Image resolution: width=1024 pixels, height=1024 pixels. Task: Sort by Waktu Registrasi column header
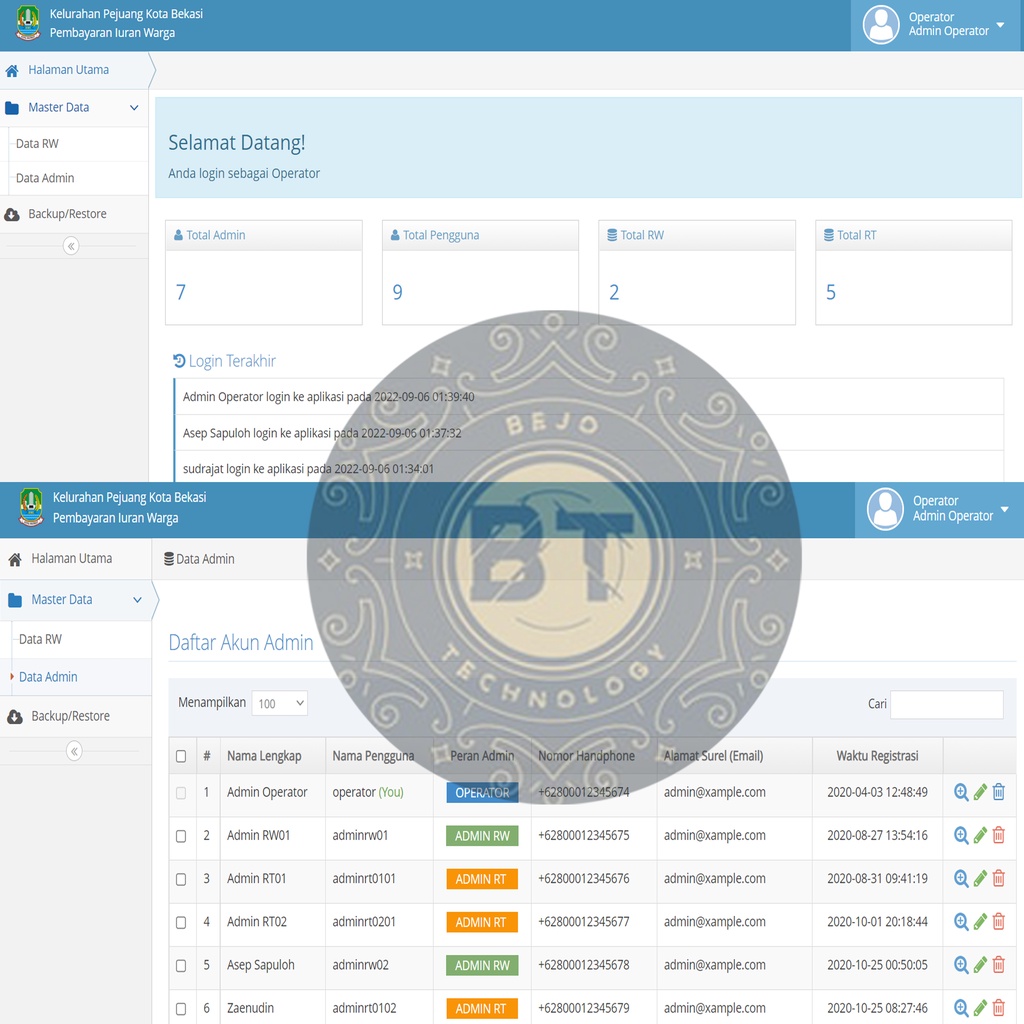pos(877,756)
